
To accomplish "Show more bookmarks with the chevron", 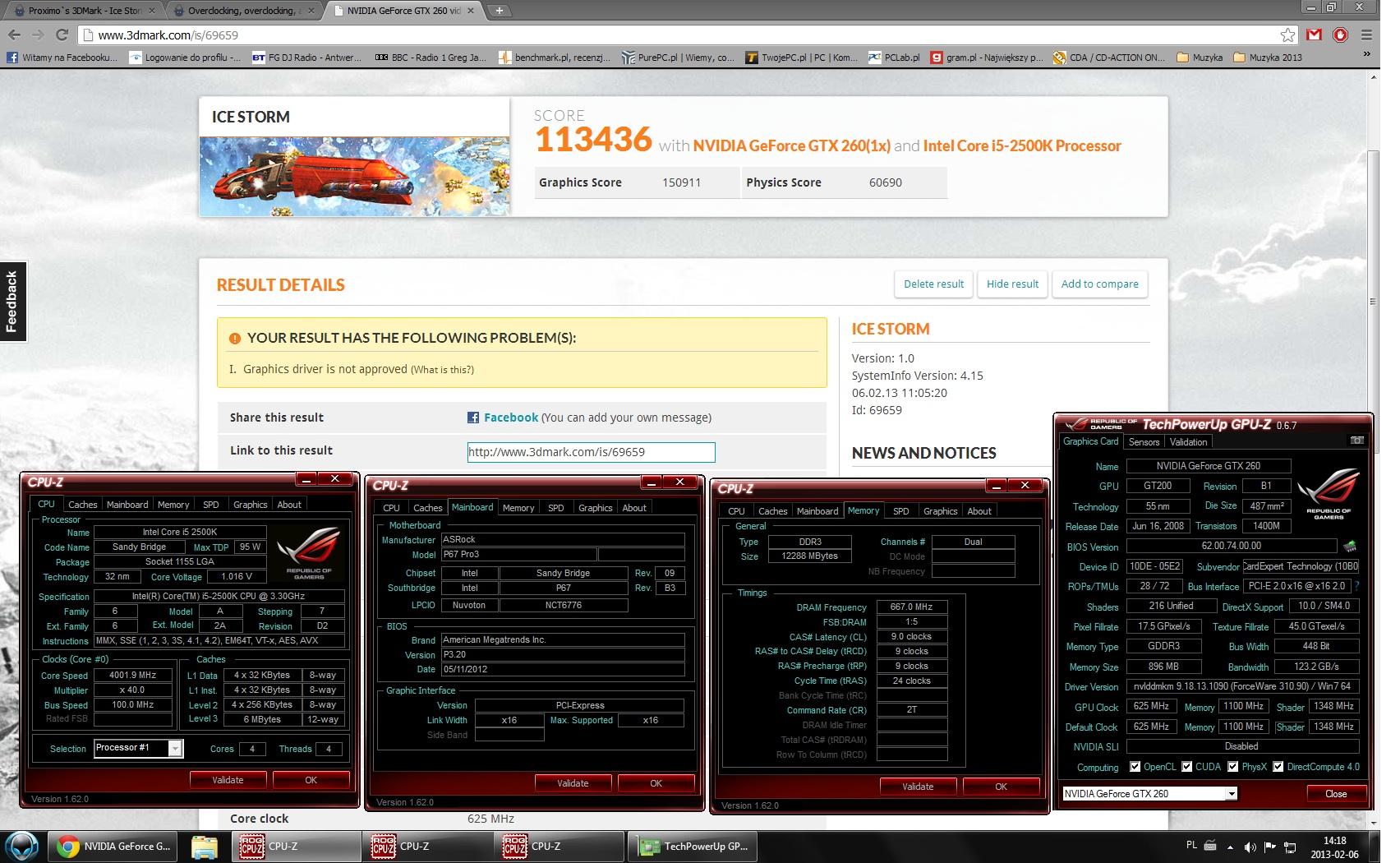I will pyautogui.click(x=1367, y=56).
